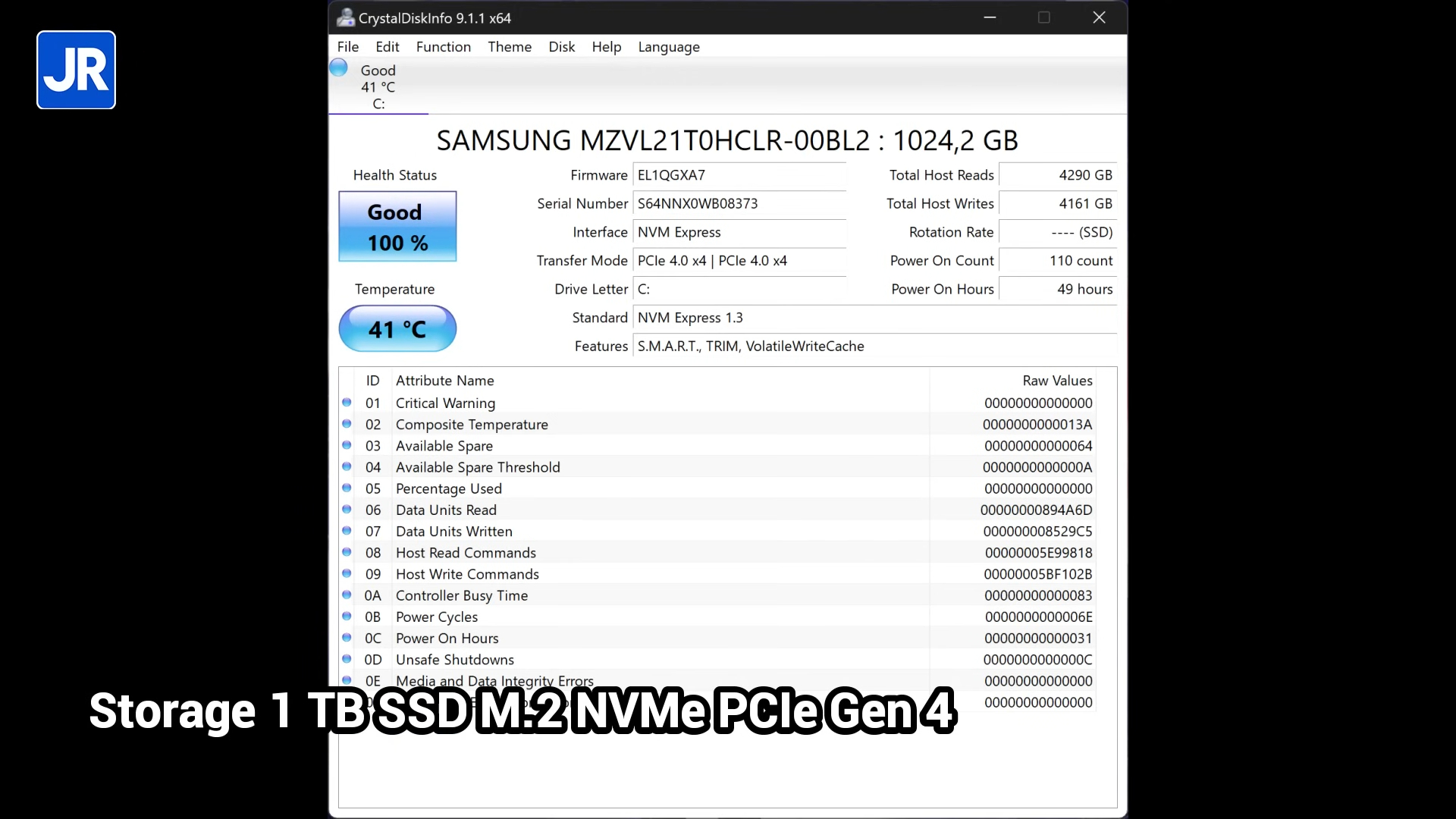Click the 41 °C temperature button
Viewport: 1456px width, 819px height.
click(x=397, y=328)
